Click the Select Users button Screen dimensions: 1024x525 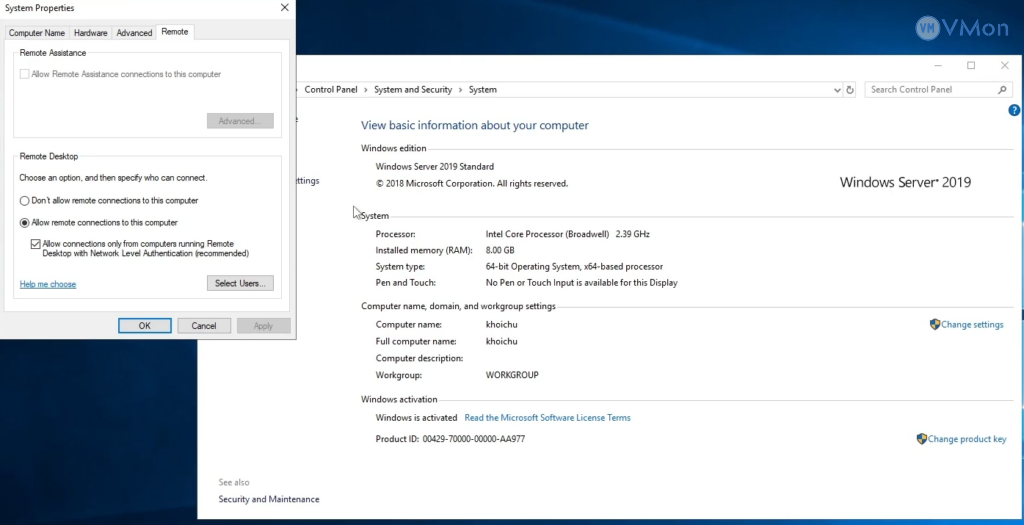pos(240,283)
